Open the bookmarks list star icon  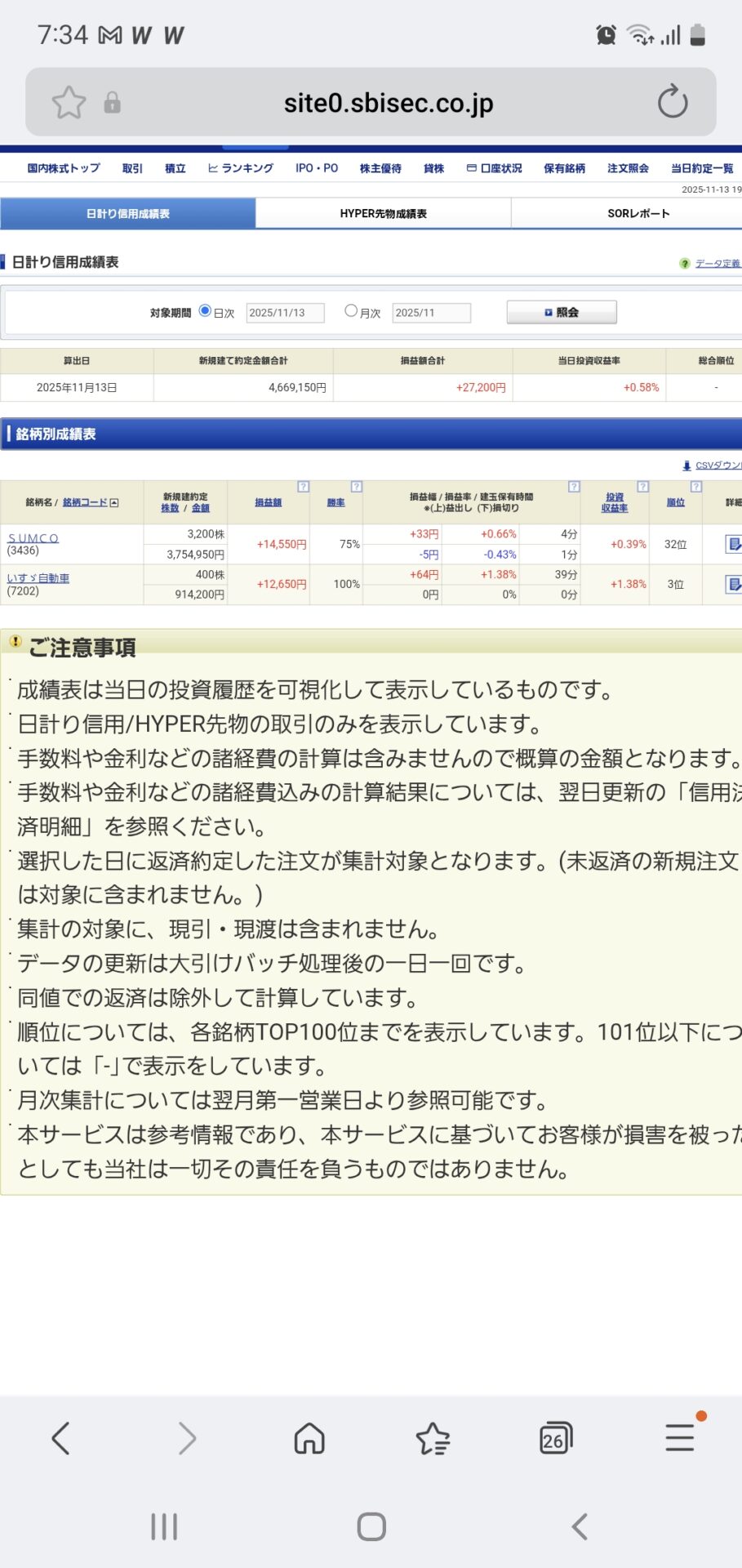(433, 1438)
